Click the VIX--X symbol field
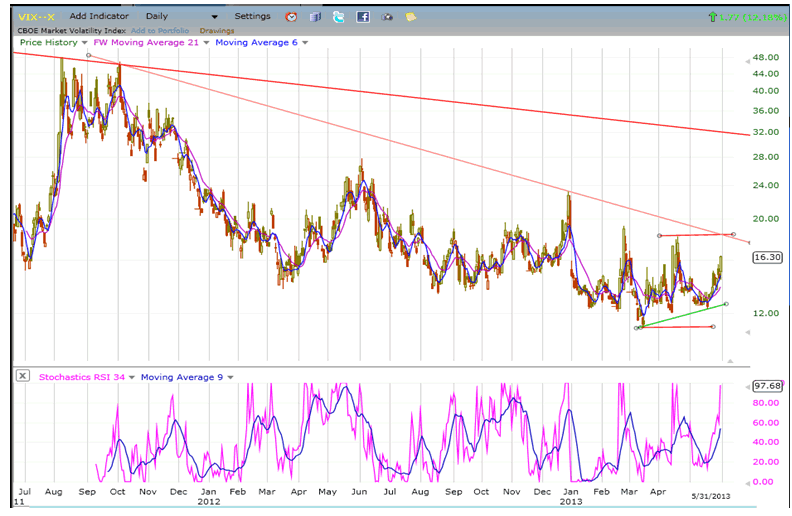The width and height of the screenshot is (792, 516). tap(33, 17)
